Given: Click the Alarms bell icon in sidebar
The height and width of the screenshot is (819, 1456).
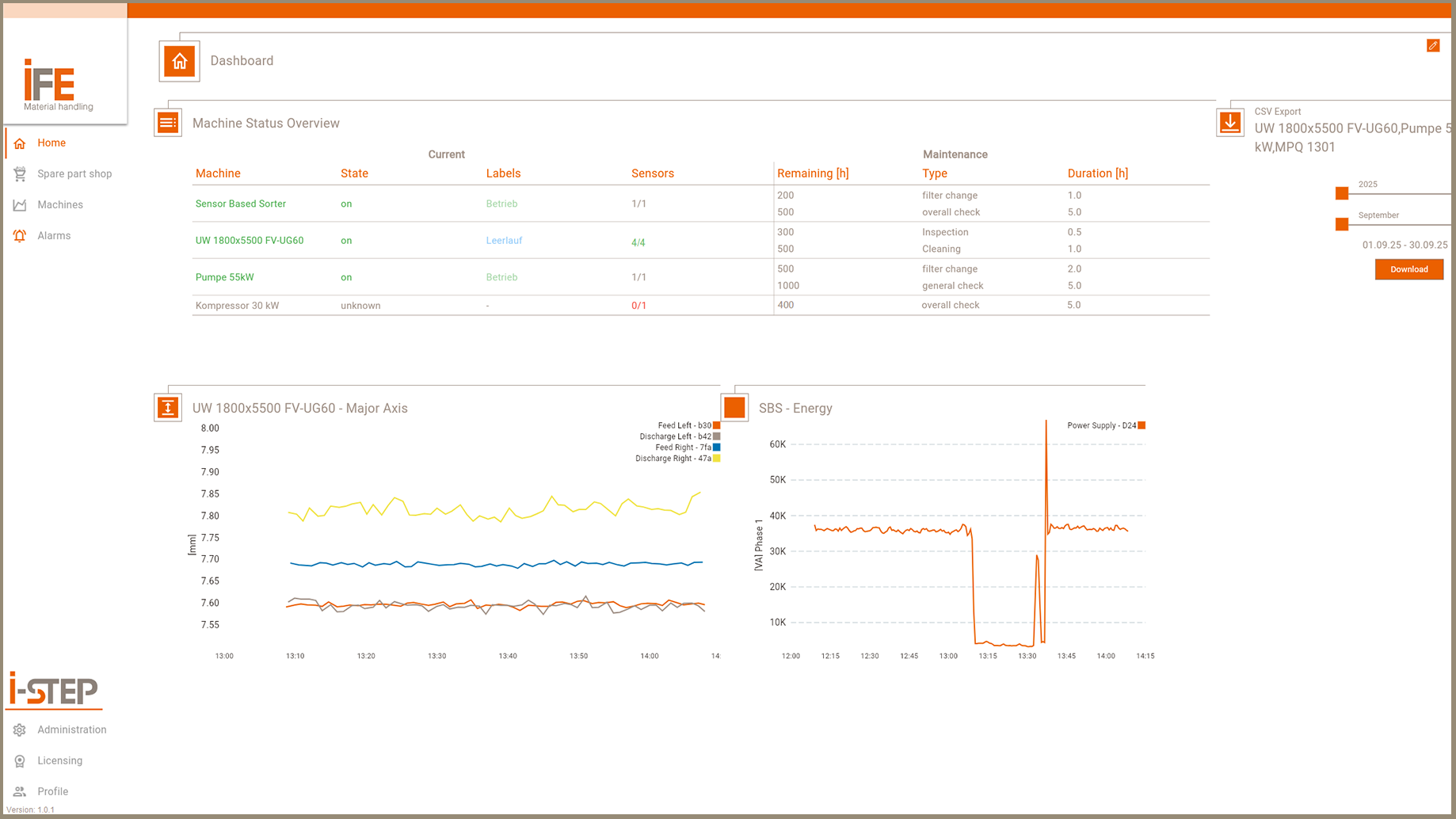Looking at the screenshot, I should click(20, 236).
